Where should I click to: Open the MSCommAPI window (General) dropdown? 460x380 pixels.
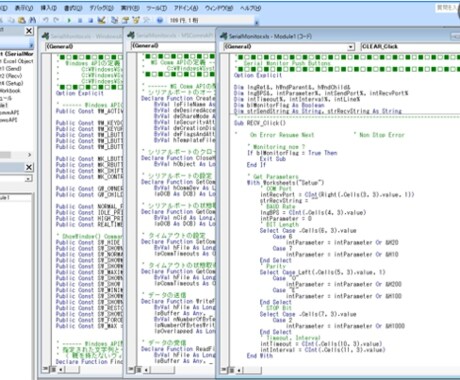coord(173,46)
